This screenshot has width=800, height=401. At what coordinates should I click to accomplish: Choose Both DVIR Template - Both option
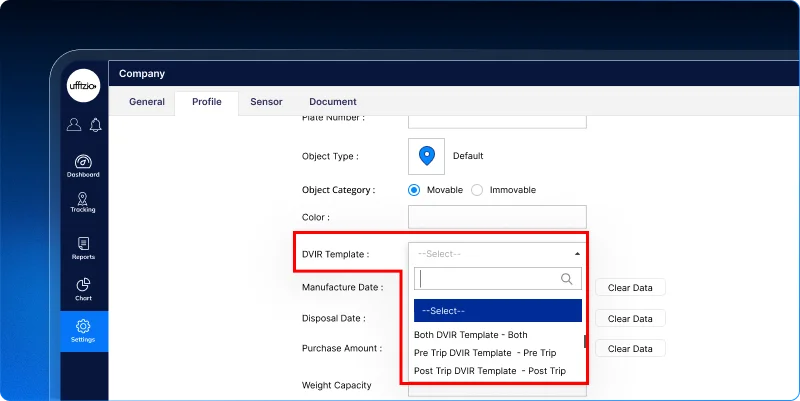click(x=470, y=335)
